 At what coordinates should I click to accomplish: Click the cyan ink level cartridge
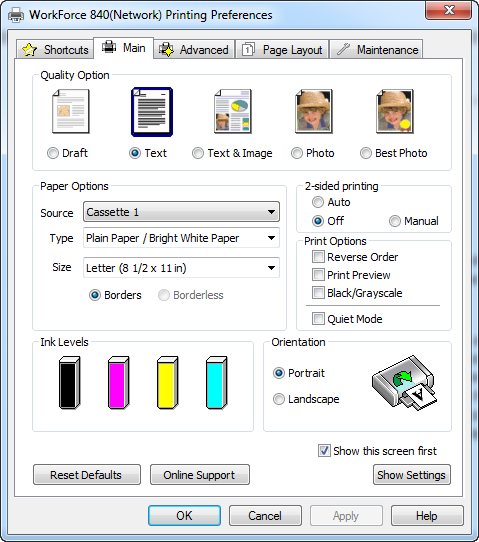pyautogui.click(x=216, y=383)
